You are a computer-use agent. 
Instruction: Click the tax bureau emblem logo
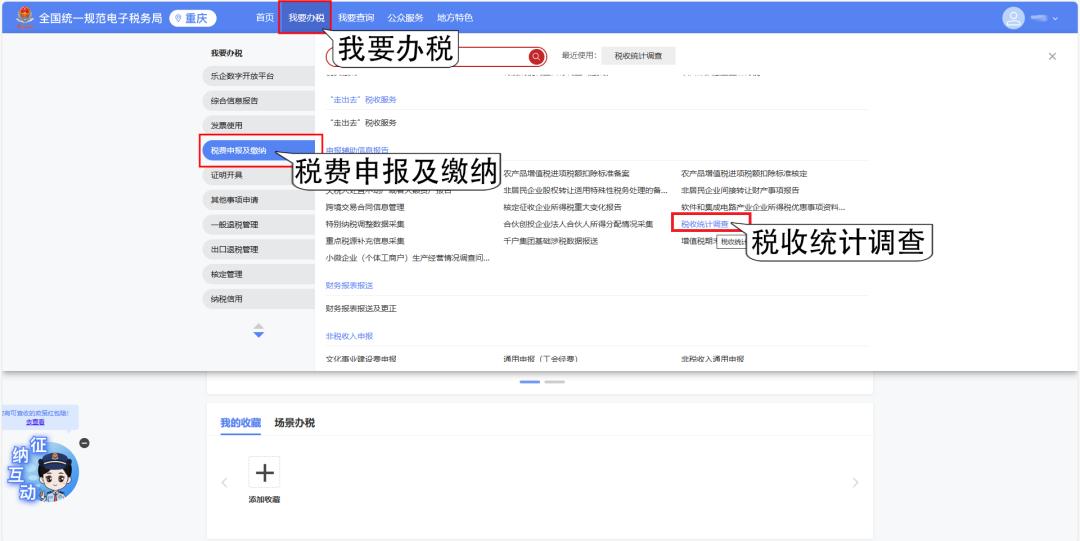(24, 17)
